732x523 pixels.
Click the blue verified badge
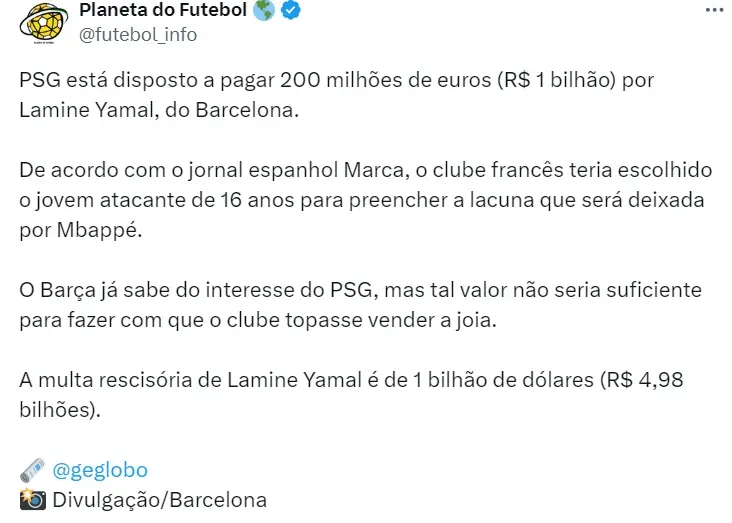point(291,12)
